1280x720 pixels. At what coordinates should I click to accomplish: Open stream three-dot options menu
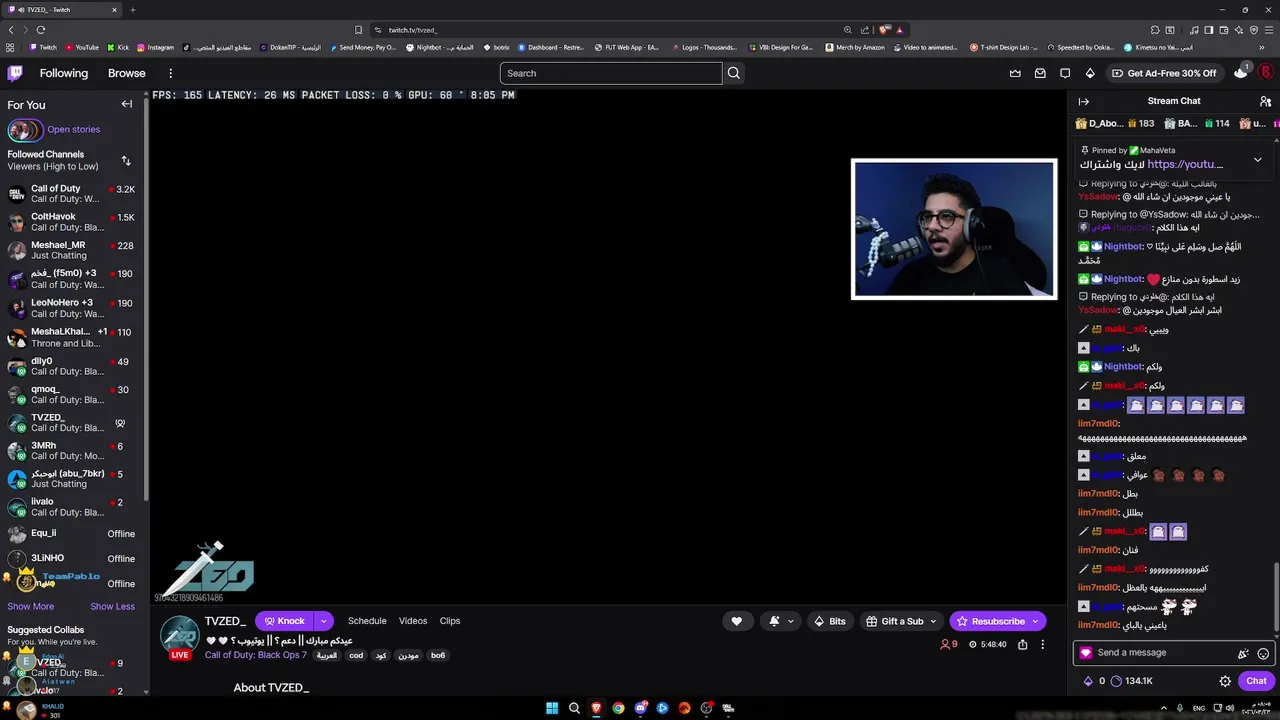pyautogui.click(x=1042, y=645)
